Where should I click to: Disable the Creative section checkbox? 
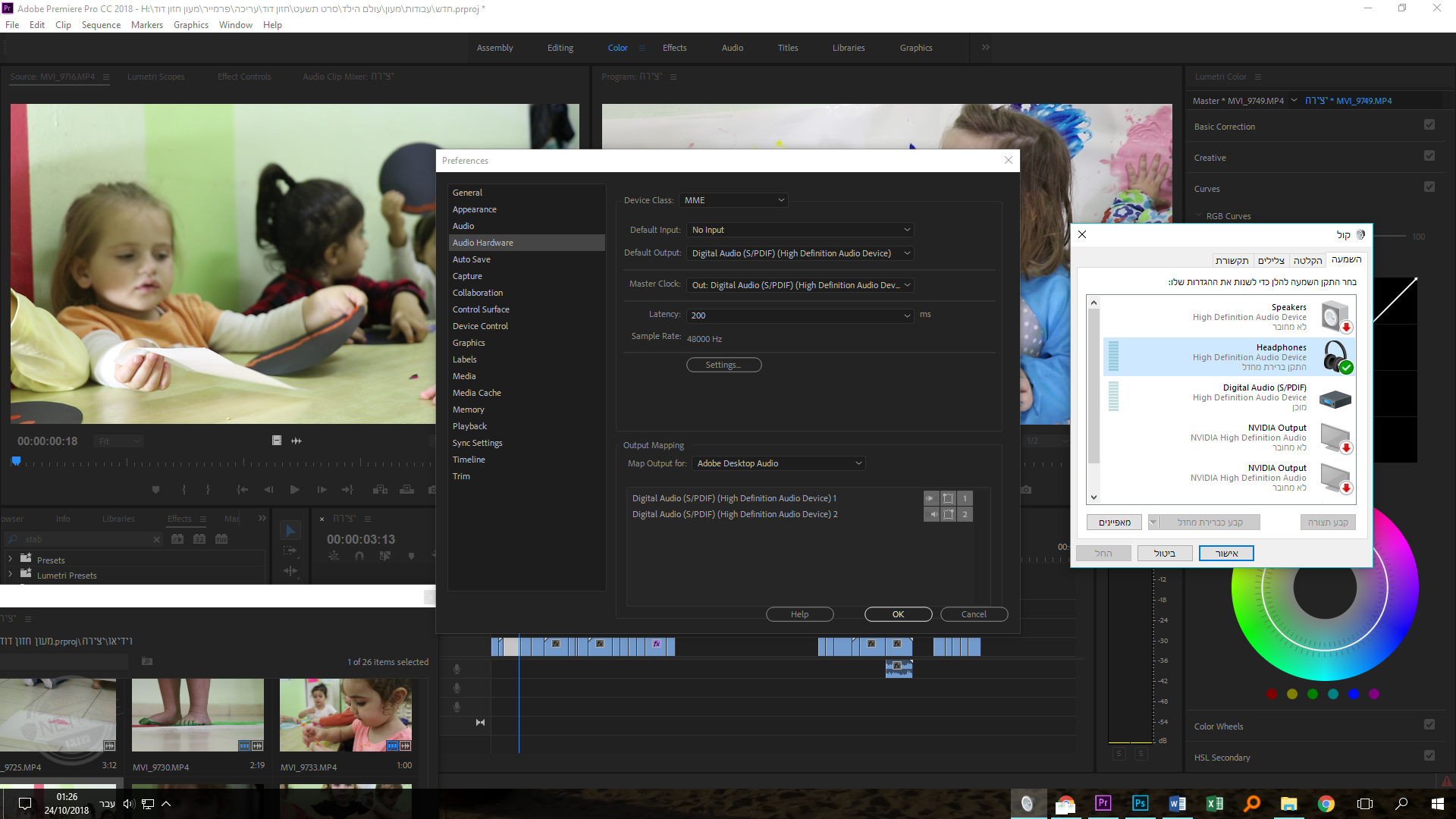click(1429, 156)
